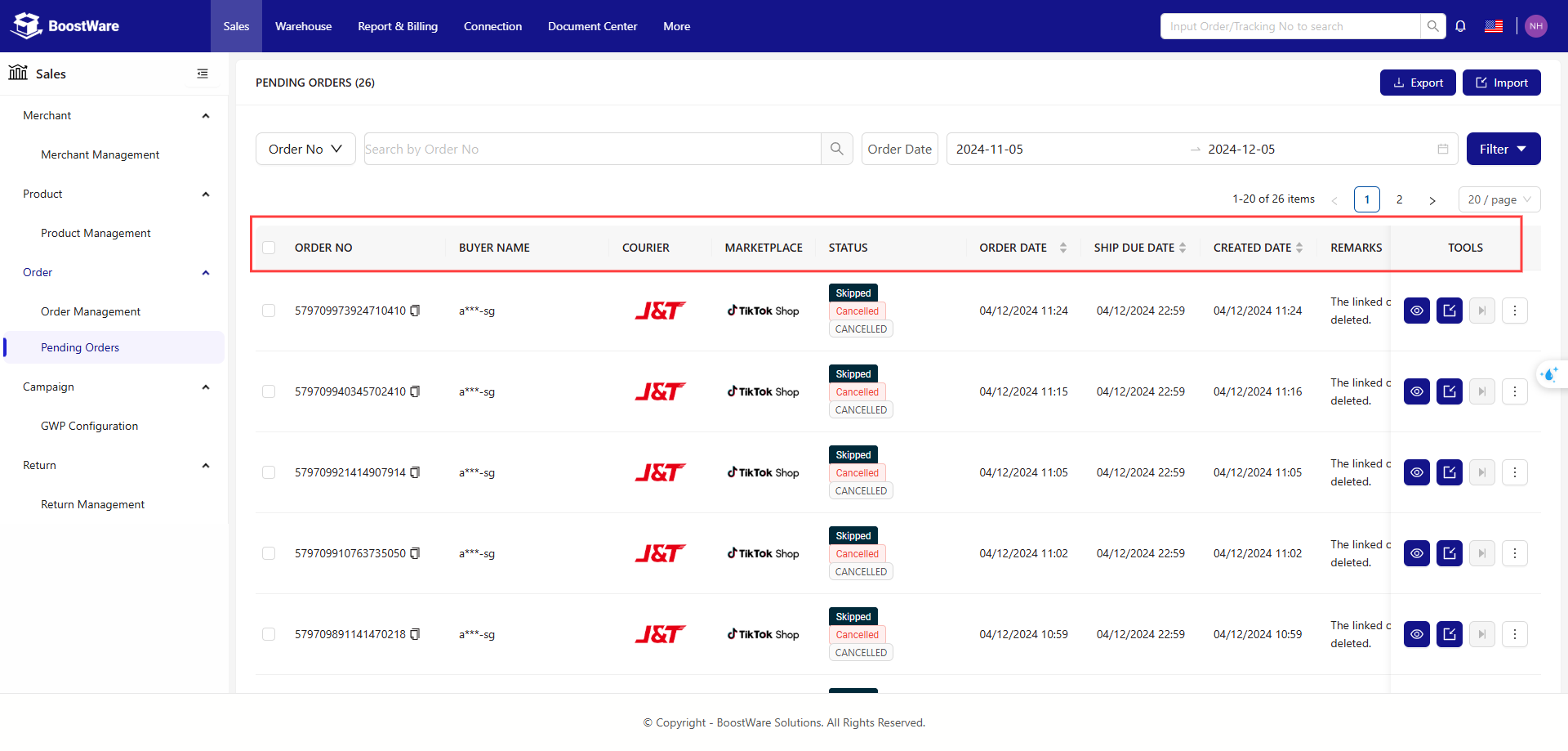Open the Document Center menu
This screenshot has width=1568, height=751.
point(593,26)
